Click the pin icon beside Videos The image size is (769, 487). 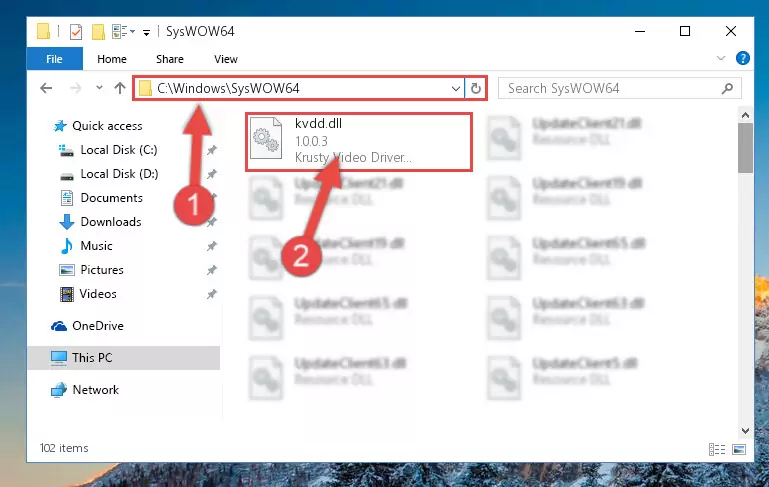click(211, 294)
